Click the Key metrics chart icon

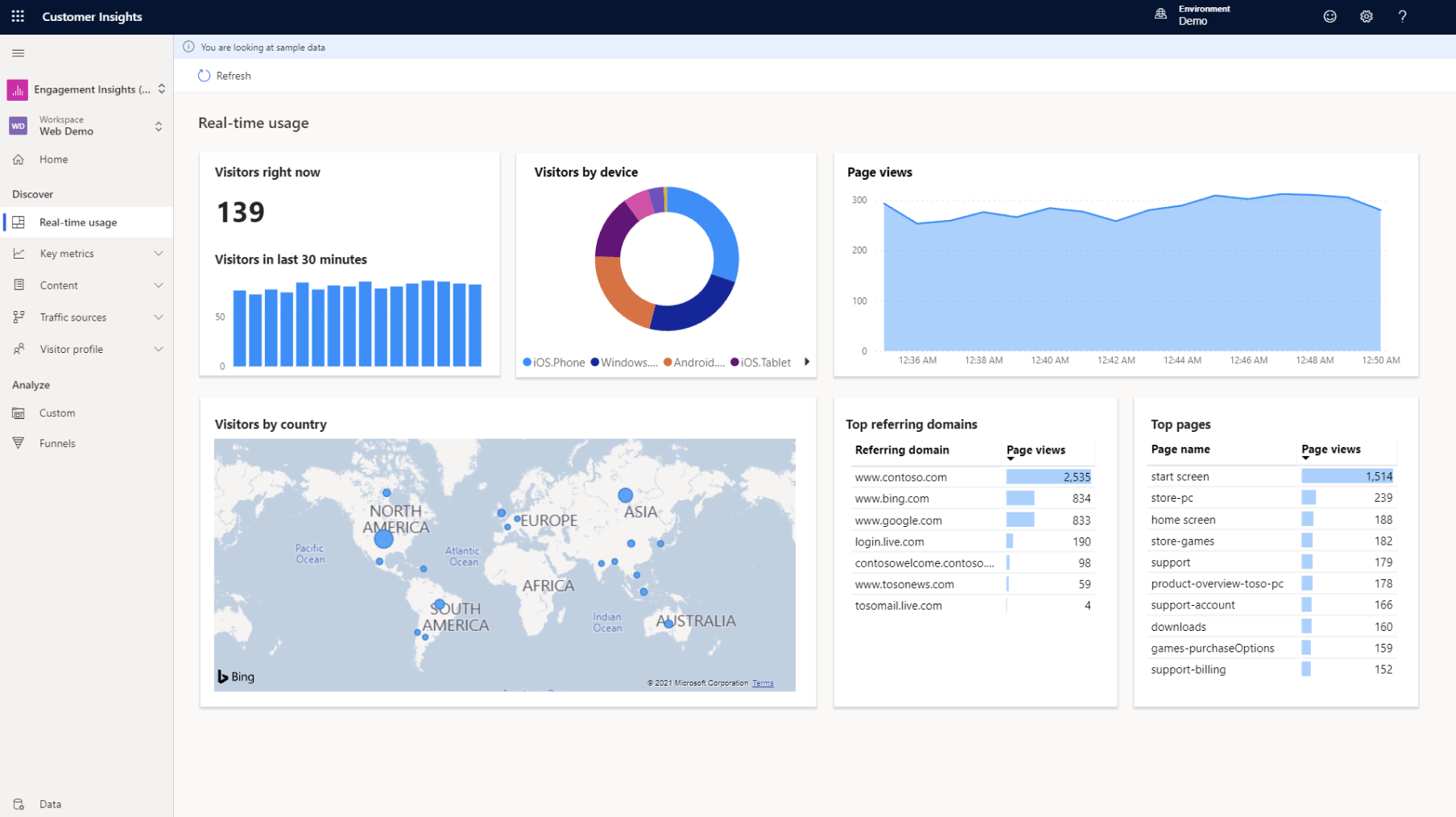click(19, 253)
